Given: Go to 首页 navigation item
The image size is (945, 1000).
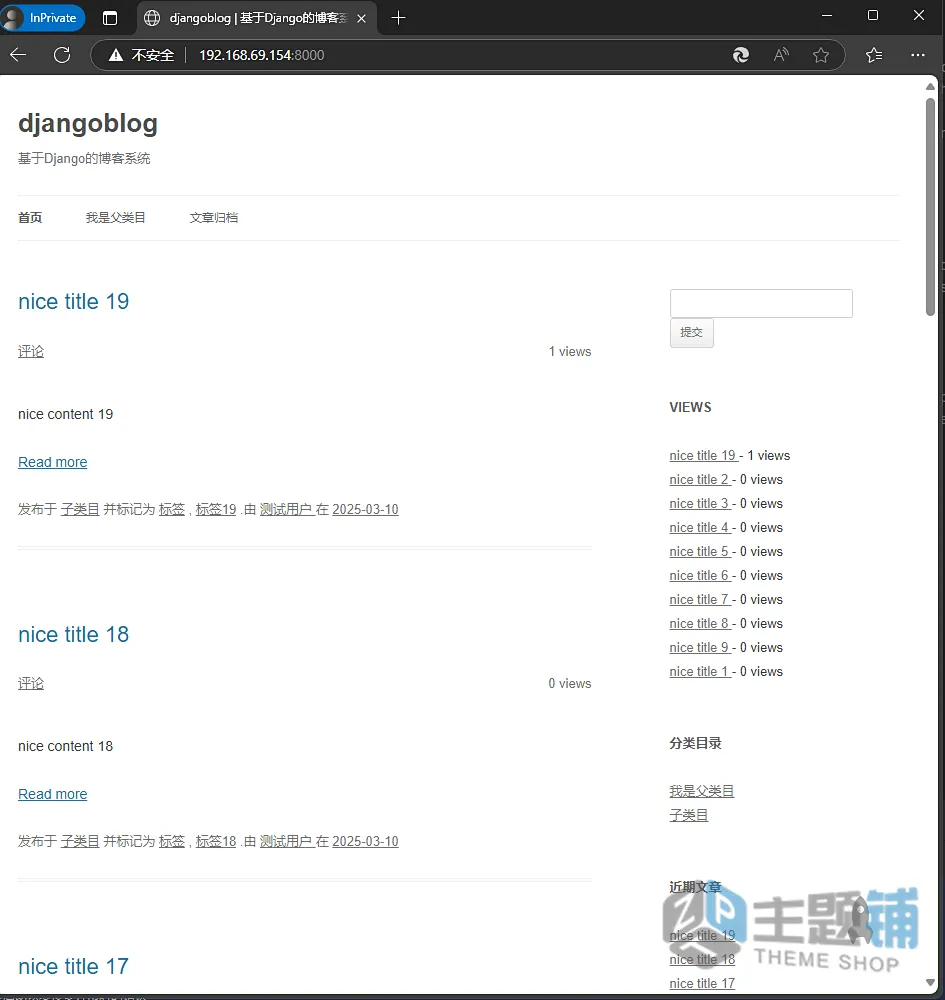Looking at the screenshot, I should point(30,218).
